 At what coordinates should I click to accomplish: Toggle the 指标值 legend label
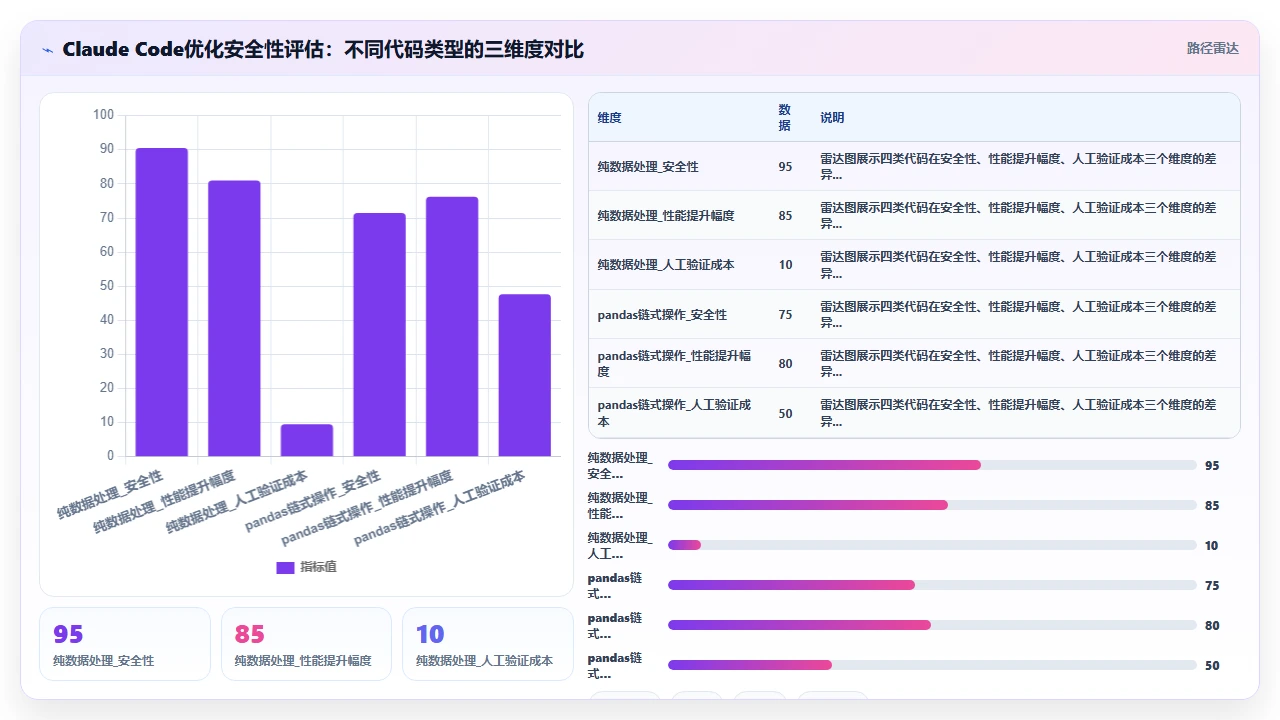click(318, 567)
